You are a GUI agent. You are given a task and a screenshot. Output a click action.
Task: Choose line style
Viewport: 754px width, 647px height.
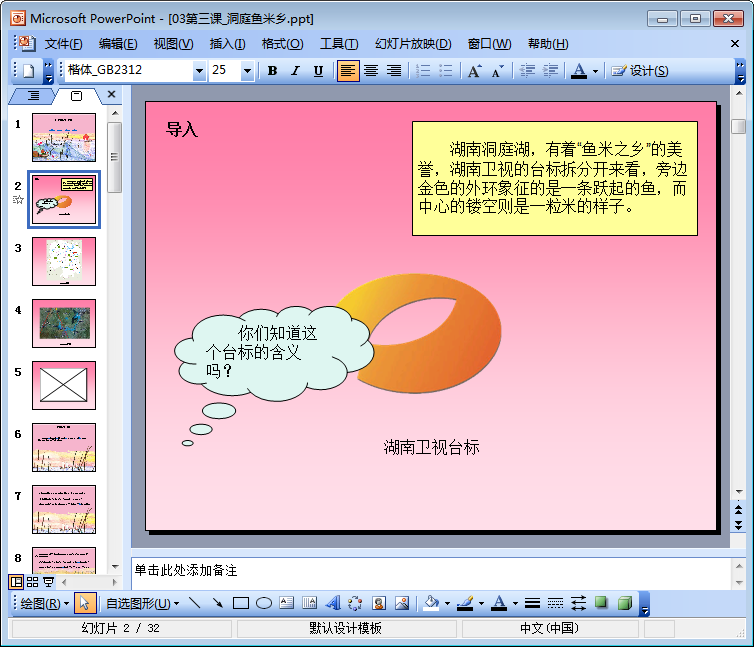[x=532, y=603]
